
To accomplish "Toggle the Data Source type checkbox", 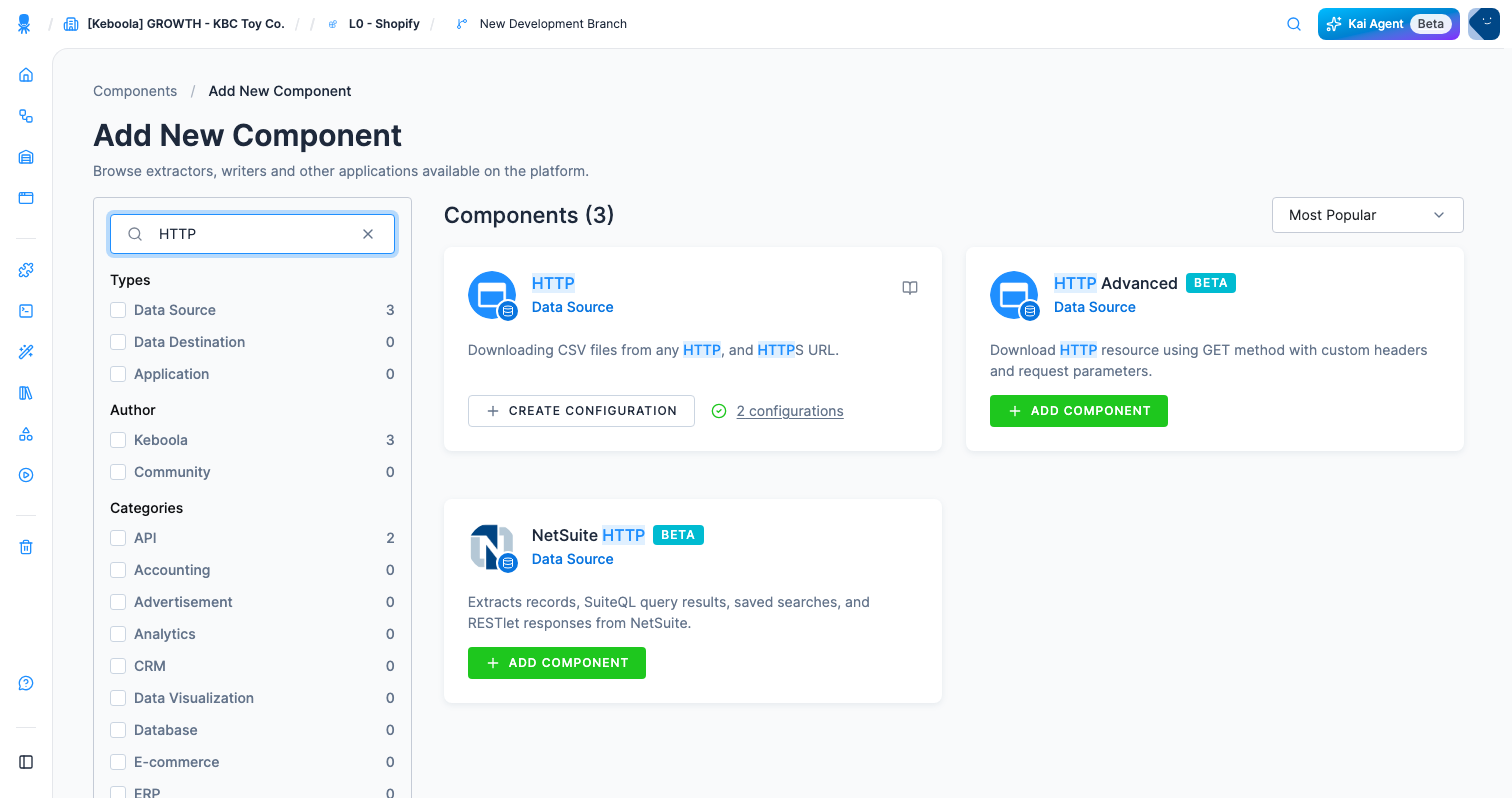I will click(118, 310).
